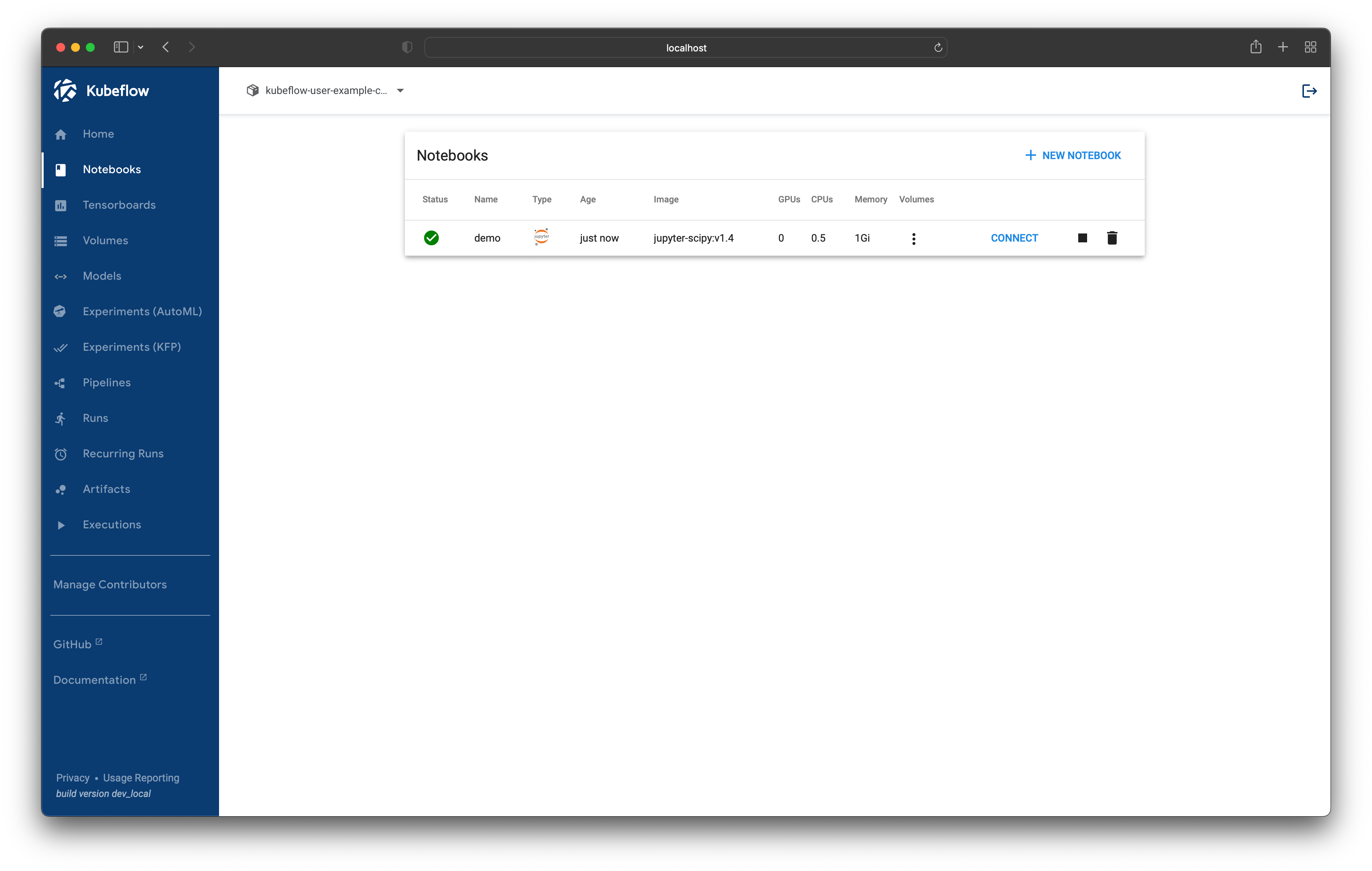Delete the demo notebook using the trash icon
Image resolution: width=1372 pixels, height=871 pixels.
point(1112,238)
